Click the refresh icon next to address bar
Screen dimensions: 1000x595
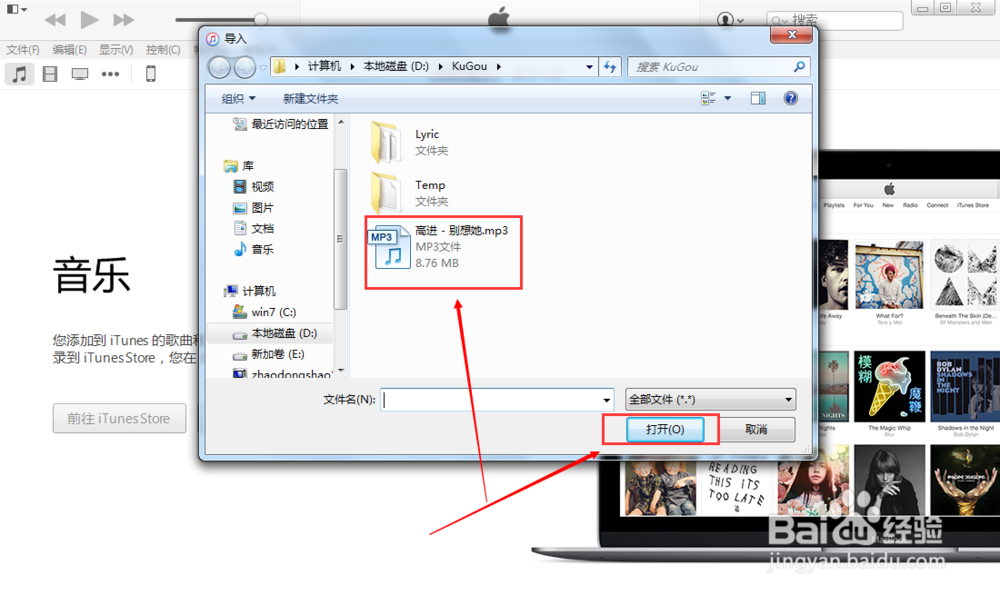point(610,67)
